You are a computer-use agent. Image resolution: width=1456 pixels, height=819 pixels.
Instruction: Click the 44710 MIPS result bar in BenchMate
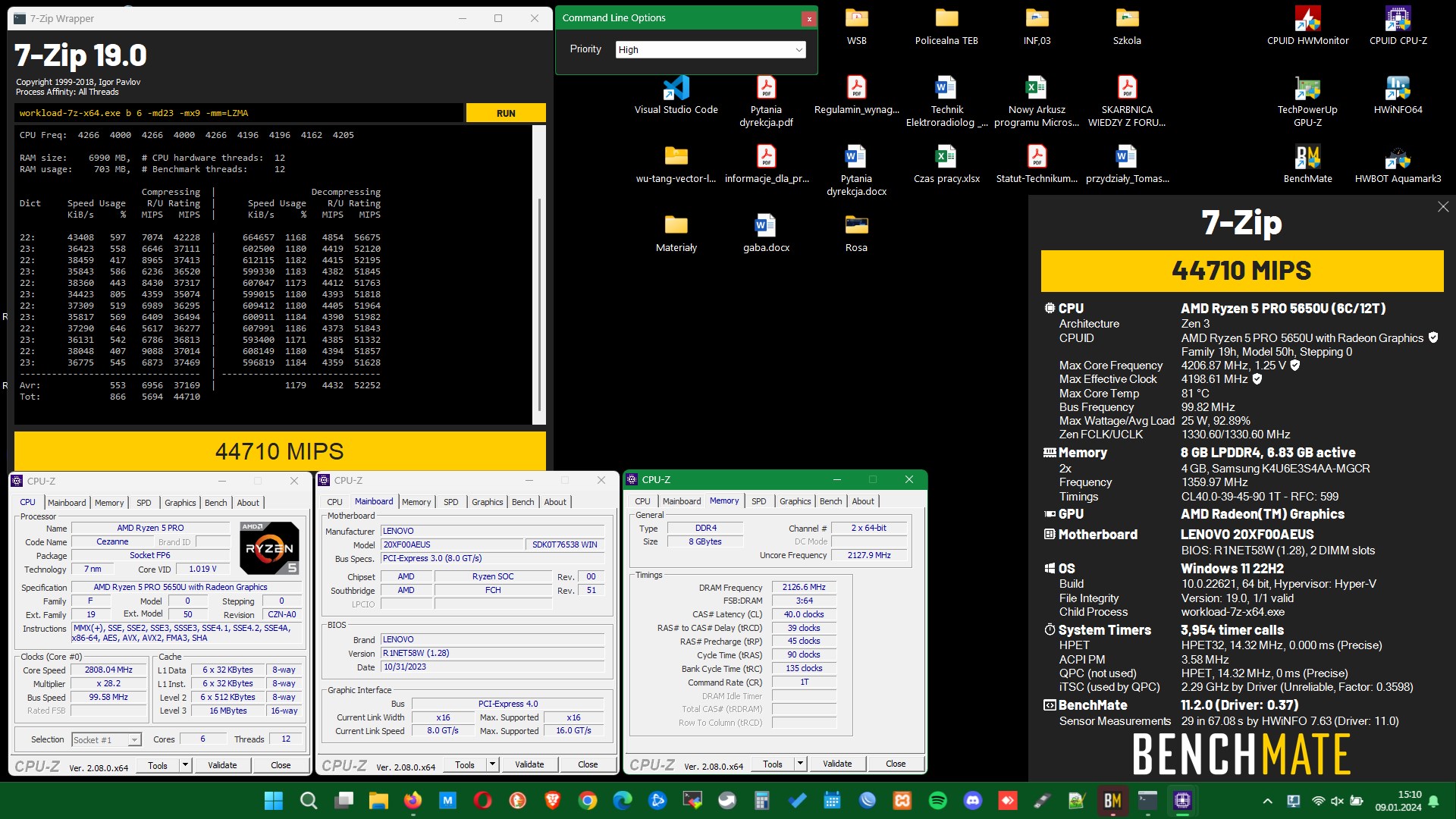pos(1241,271)
